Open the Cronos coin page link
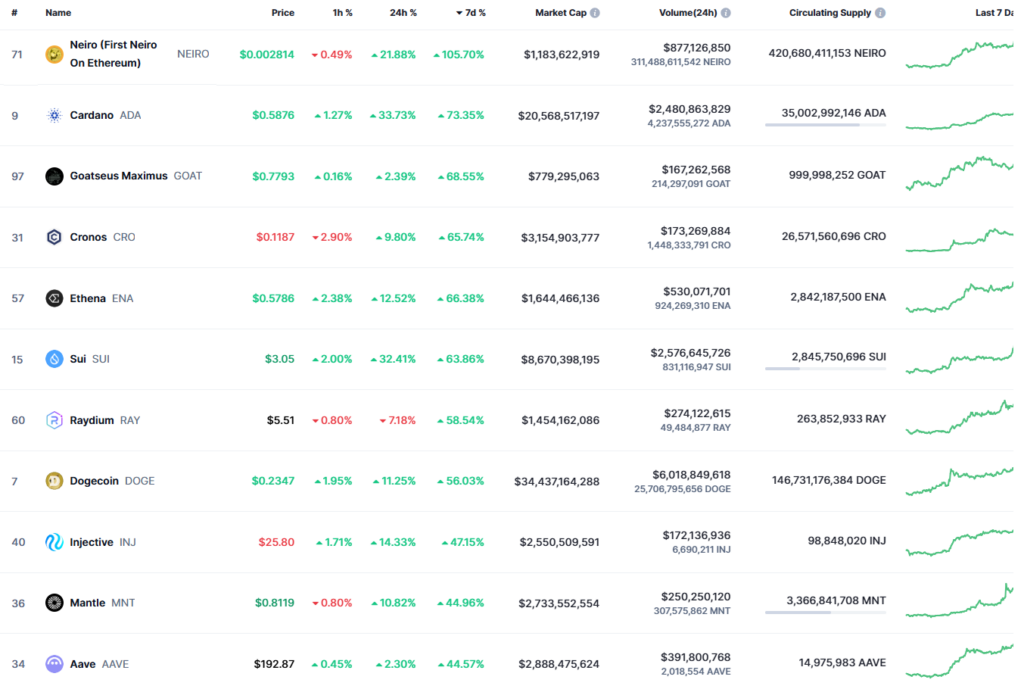The width and height of the screenshot is (1024, 689). (88, 237)
